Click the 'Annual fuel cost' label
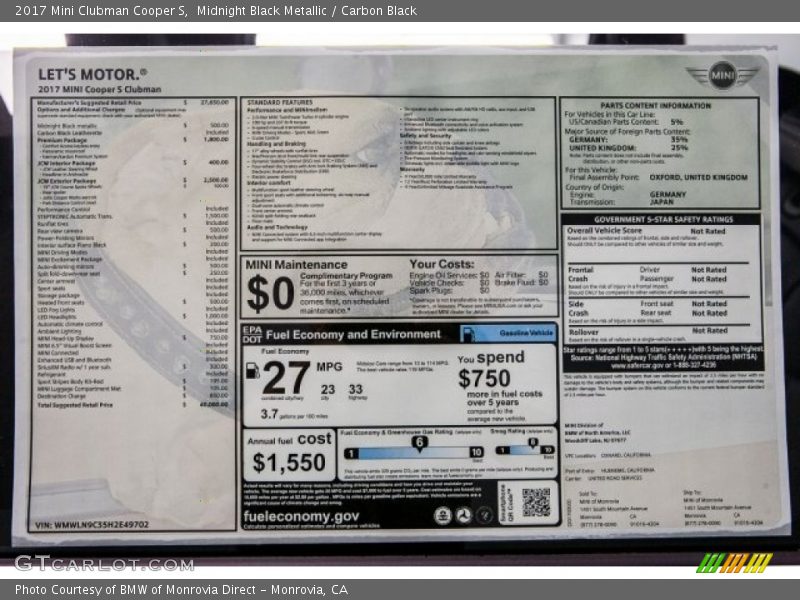This screenshot has height=600, width=800. (289, 439)
